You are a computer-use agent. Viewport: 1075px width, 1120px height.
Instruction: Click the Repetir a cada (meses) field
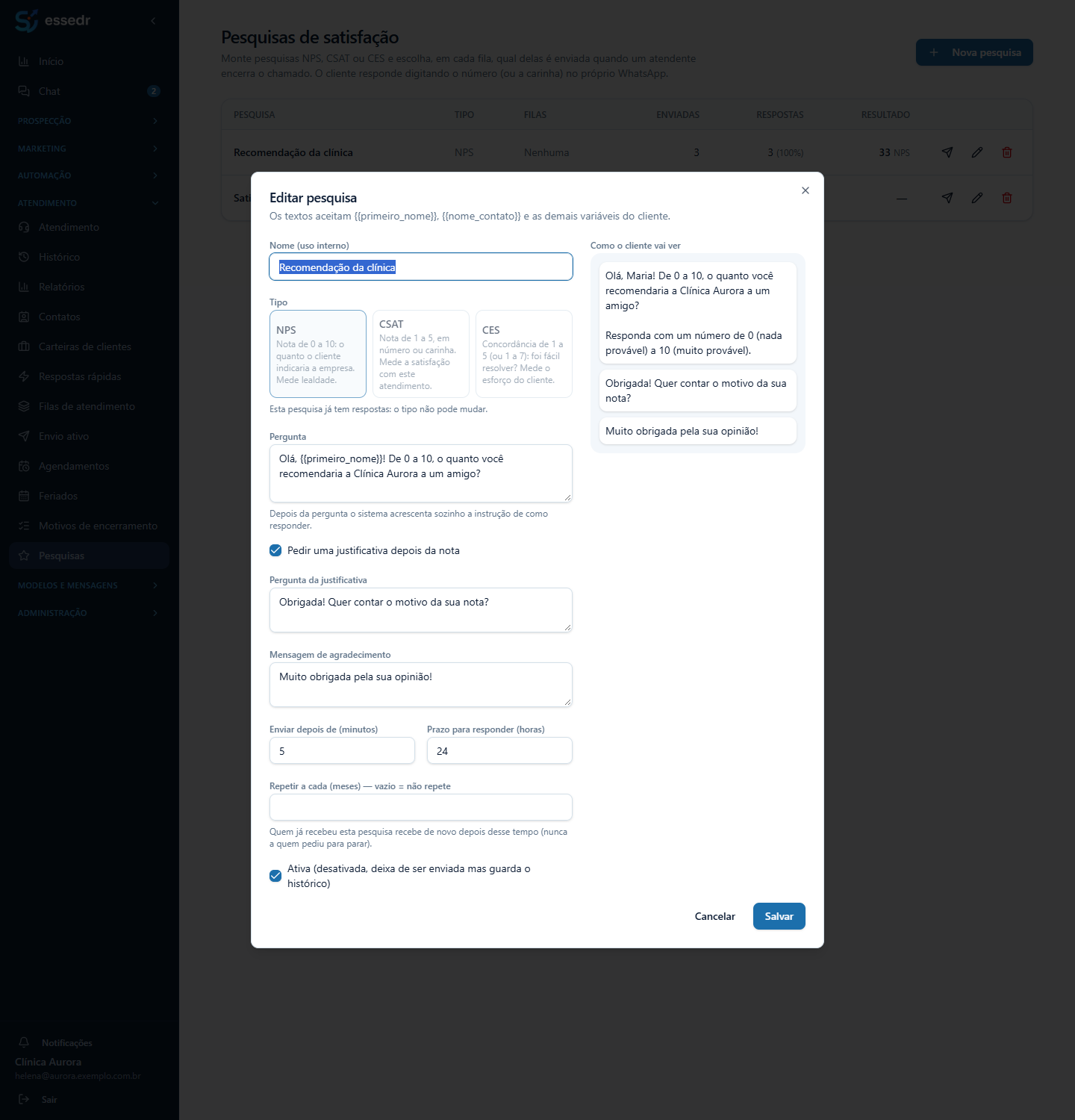click(x=421, y=807)
